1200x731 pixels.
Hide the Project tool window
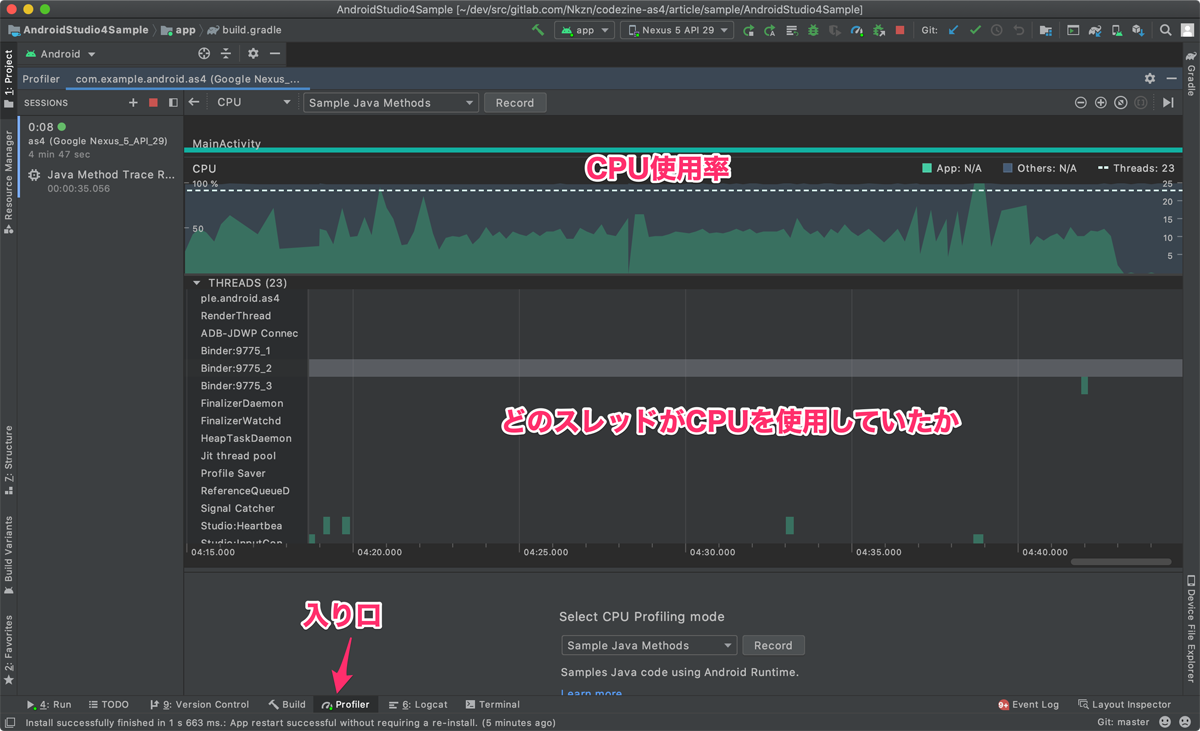click(x=275, y=54)
